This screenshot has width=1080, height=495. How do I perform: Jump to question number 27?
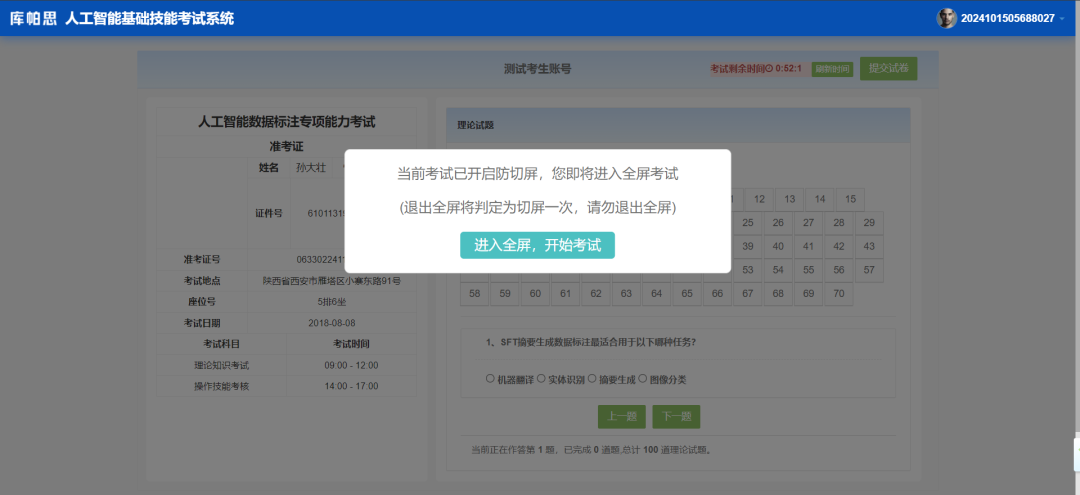(x=809, y=223)
